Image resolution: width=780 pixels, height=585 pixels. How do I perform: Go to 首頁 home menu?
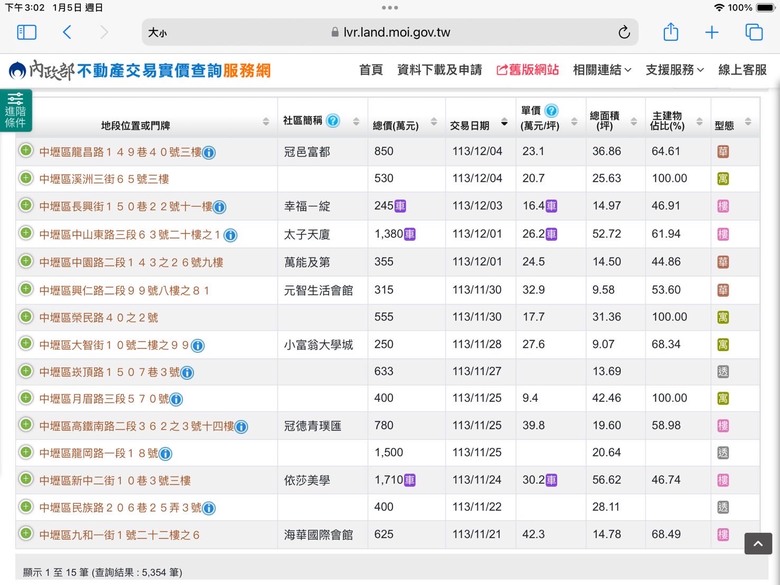[x=371, y=70]
